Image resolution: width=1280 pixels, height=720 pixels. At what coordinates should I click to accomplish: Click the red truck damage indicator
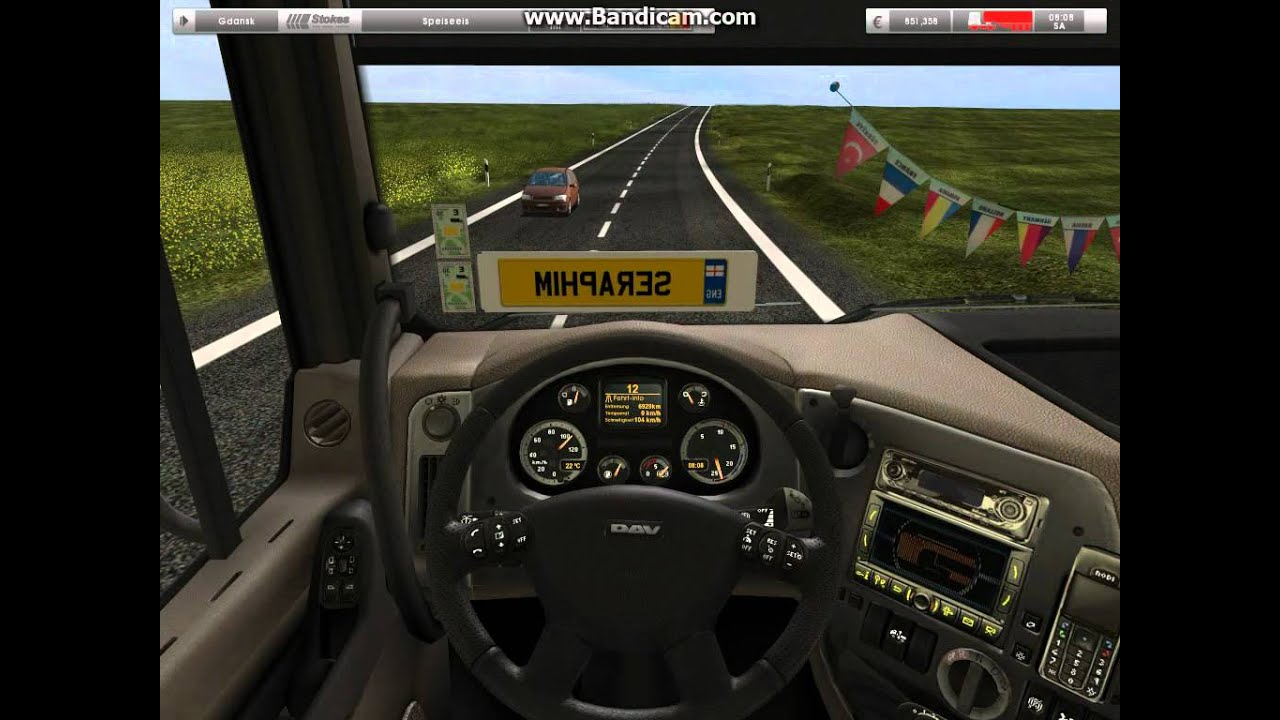(999, 21)
